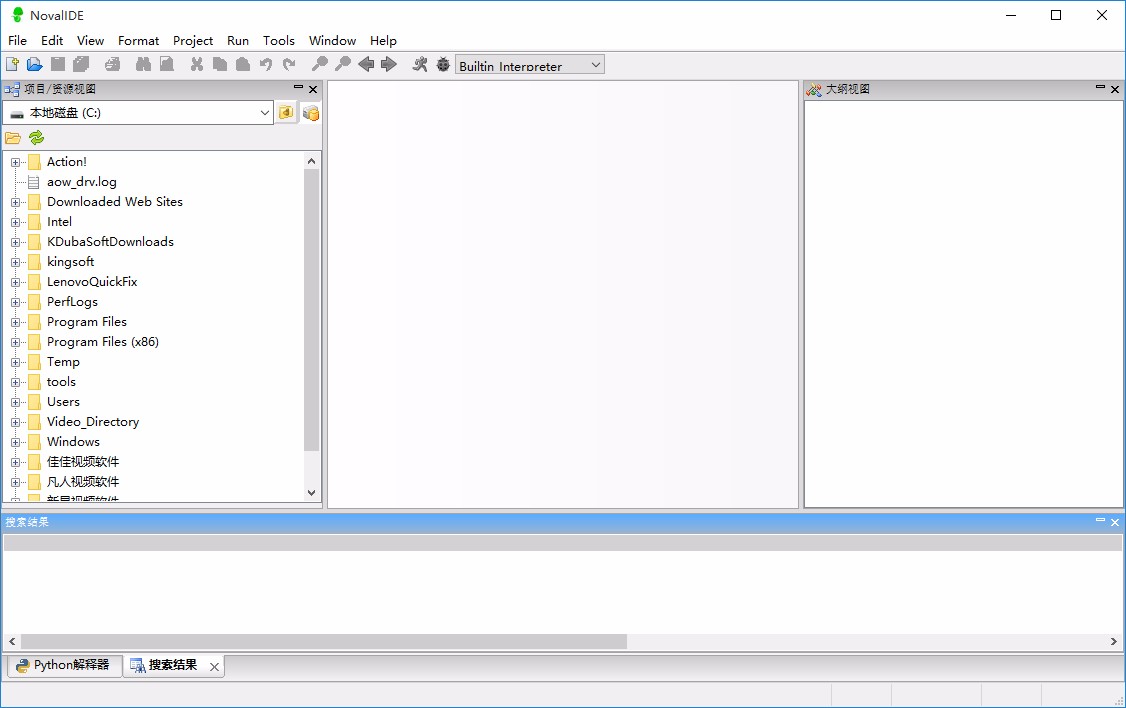Close the 搜索结果 tab

(214, 667)
